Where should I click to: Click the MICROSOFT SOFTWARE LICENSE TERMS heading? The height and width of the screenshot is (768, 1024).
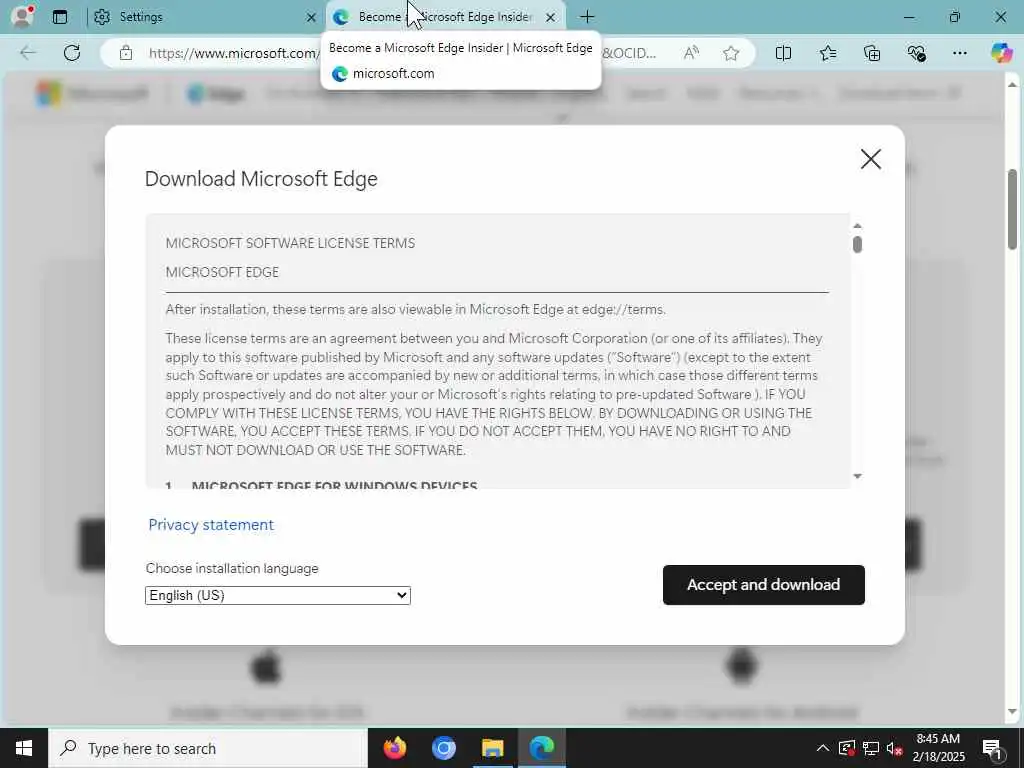[290, 243]
